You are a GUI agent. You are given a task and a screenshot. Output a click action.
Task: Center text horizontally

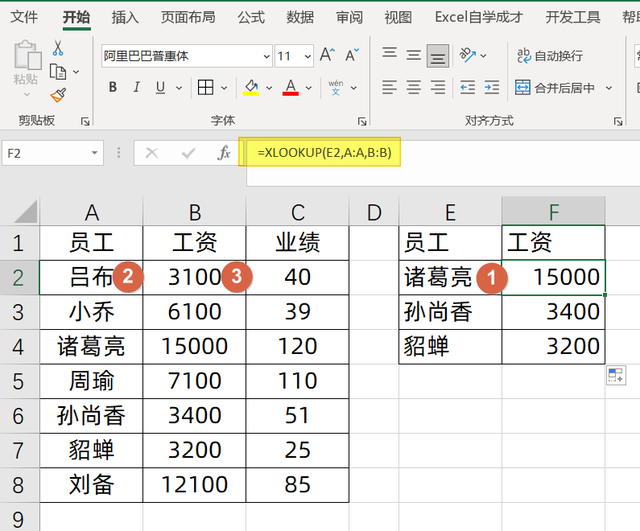(x=413, y=87)
